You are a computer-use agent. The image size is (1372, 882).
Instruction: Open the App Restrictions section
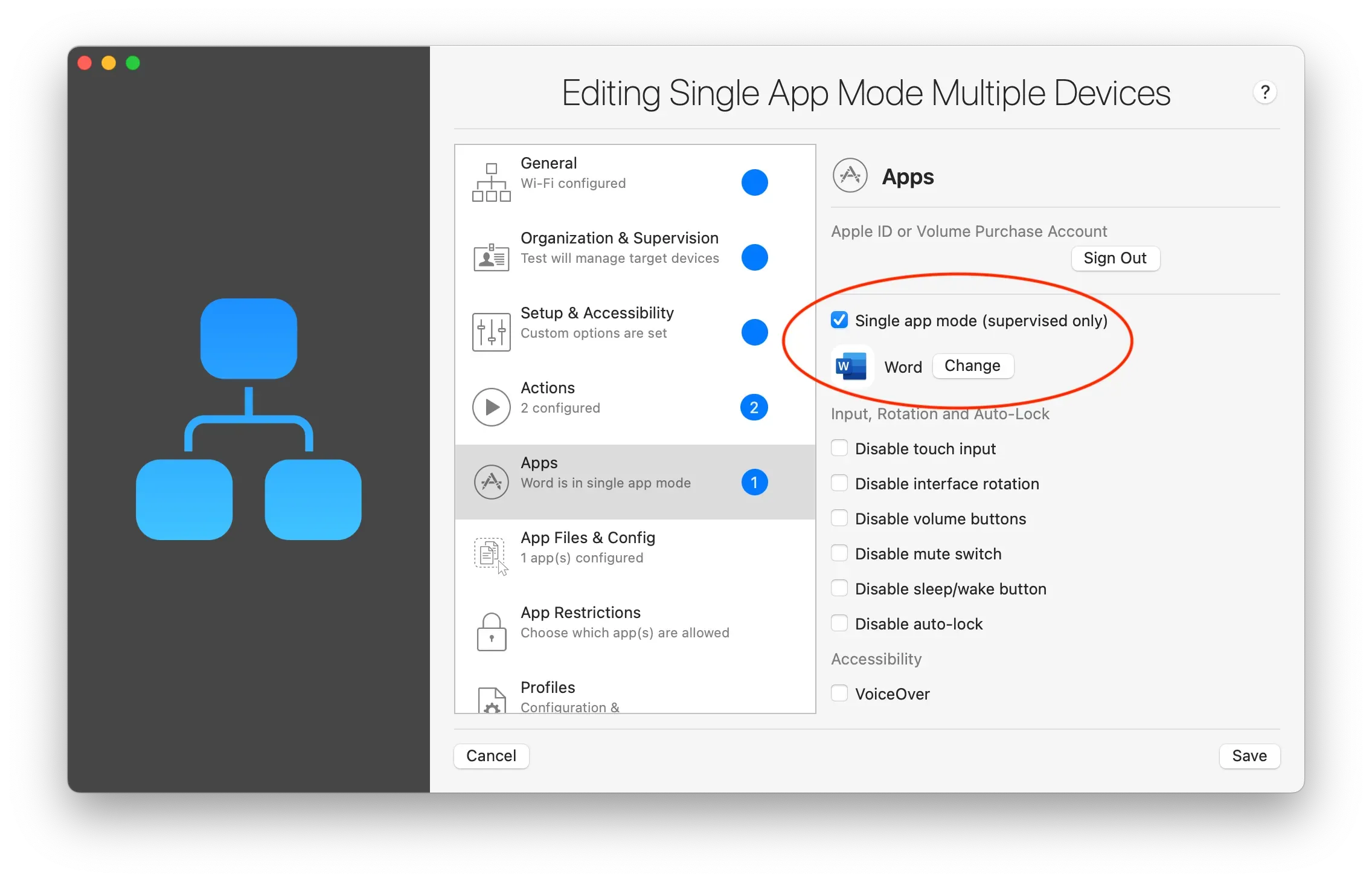[x=625, y=622]
